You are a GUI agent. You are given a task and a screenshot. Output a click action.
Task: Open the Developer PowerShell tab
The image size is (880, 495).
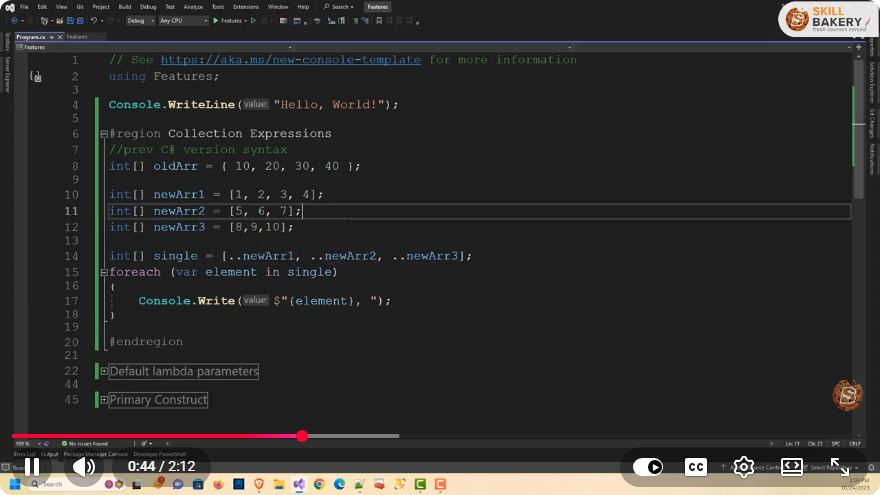coord(159,454)
